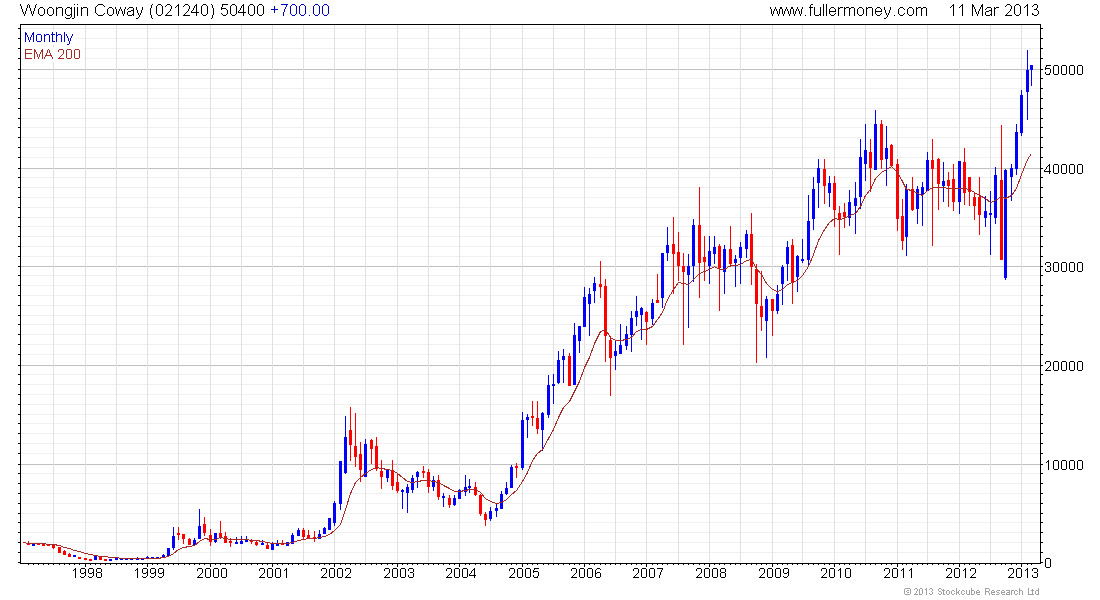Image resolution: width=1100 pixels, height=600 pixels.
Task: Click the Woongjin Coway (021240) chart title
Action: click(x=118, y=11)
